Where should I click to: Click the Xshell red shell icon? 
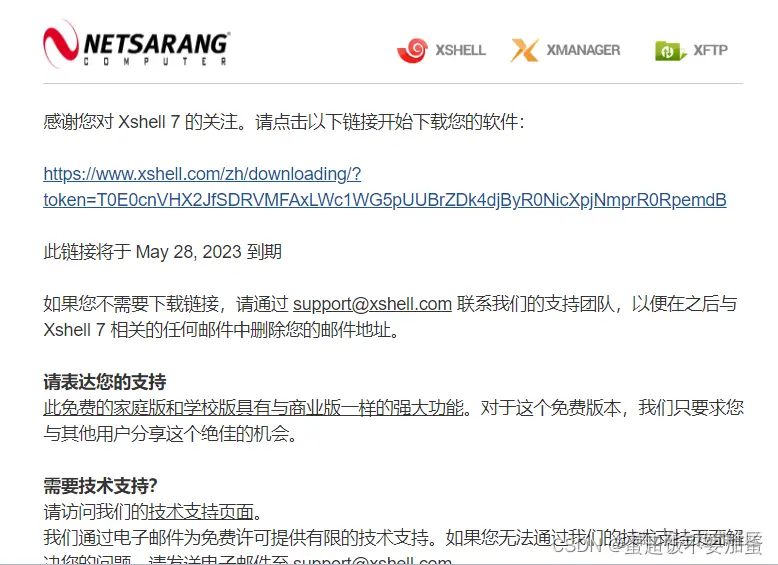(412, 50)
